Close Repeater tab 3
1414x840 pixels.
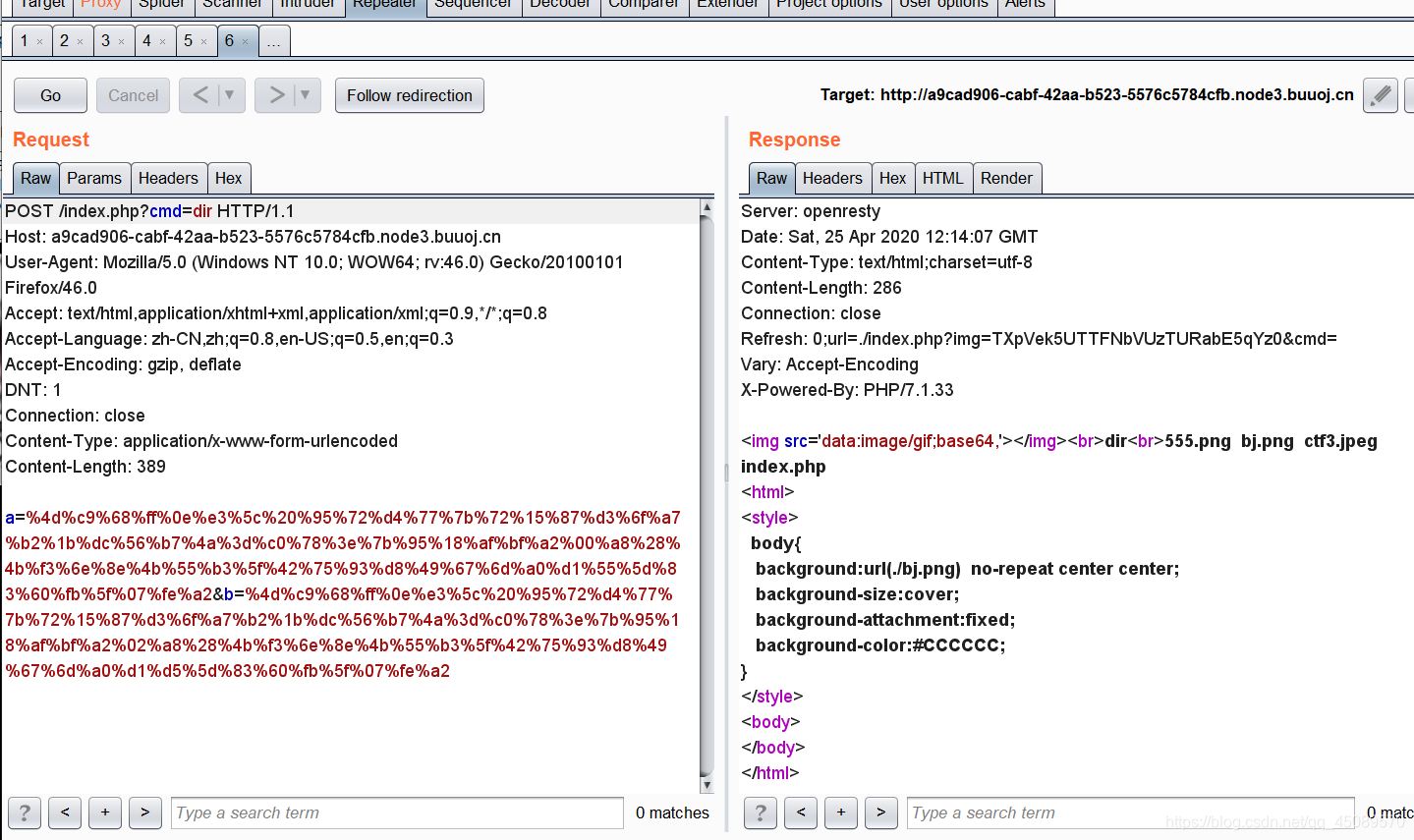[122, 41]
